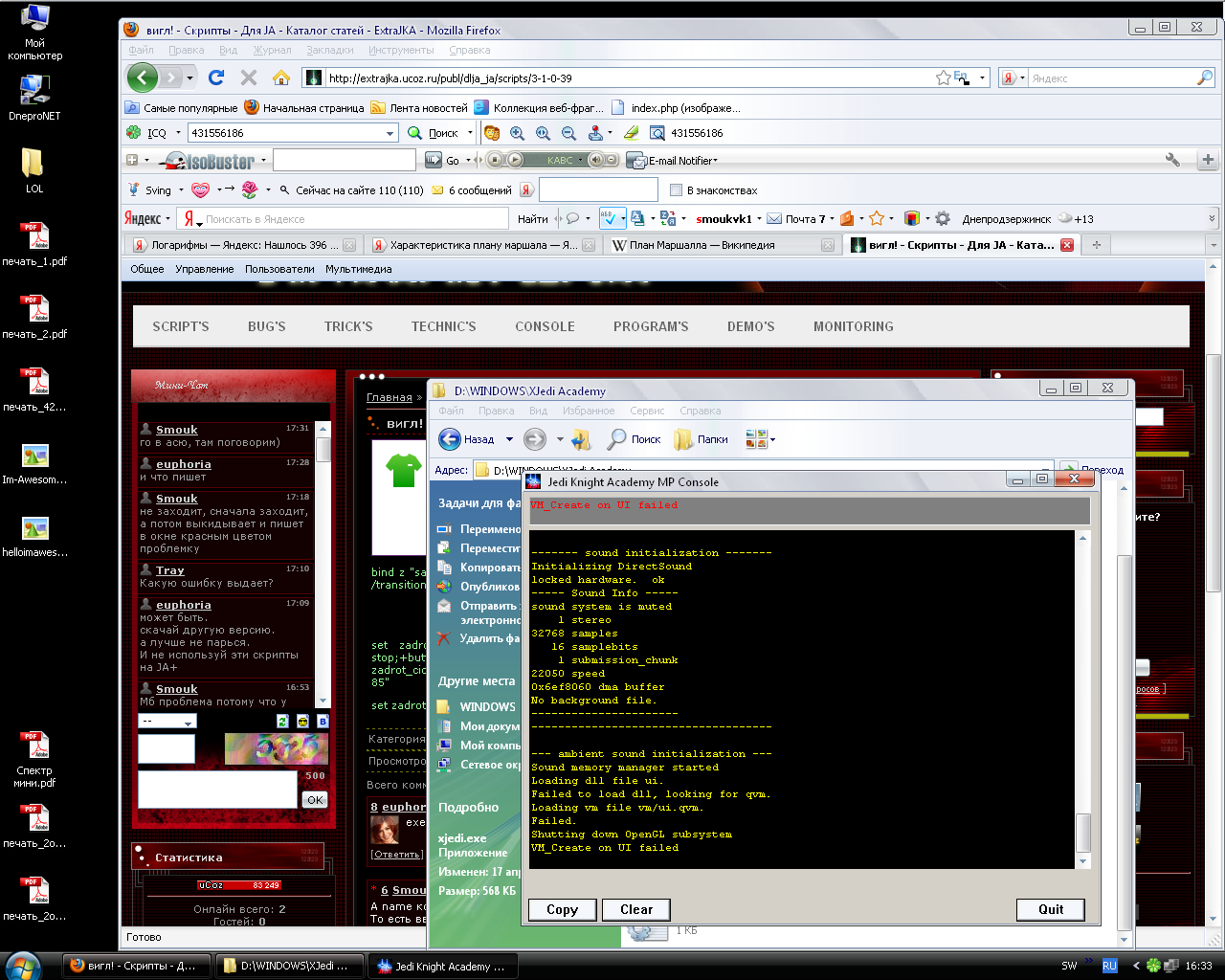Open Firefox Инструменты menu
Viewport: 1225px width, 980px height.
click(x=401, y=50)
